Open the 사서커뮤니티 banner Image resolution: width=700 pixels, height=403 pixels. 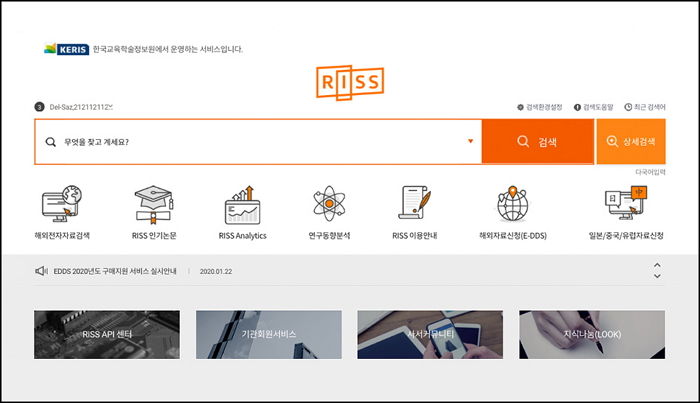[x=430, y=335]
